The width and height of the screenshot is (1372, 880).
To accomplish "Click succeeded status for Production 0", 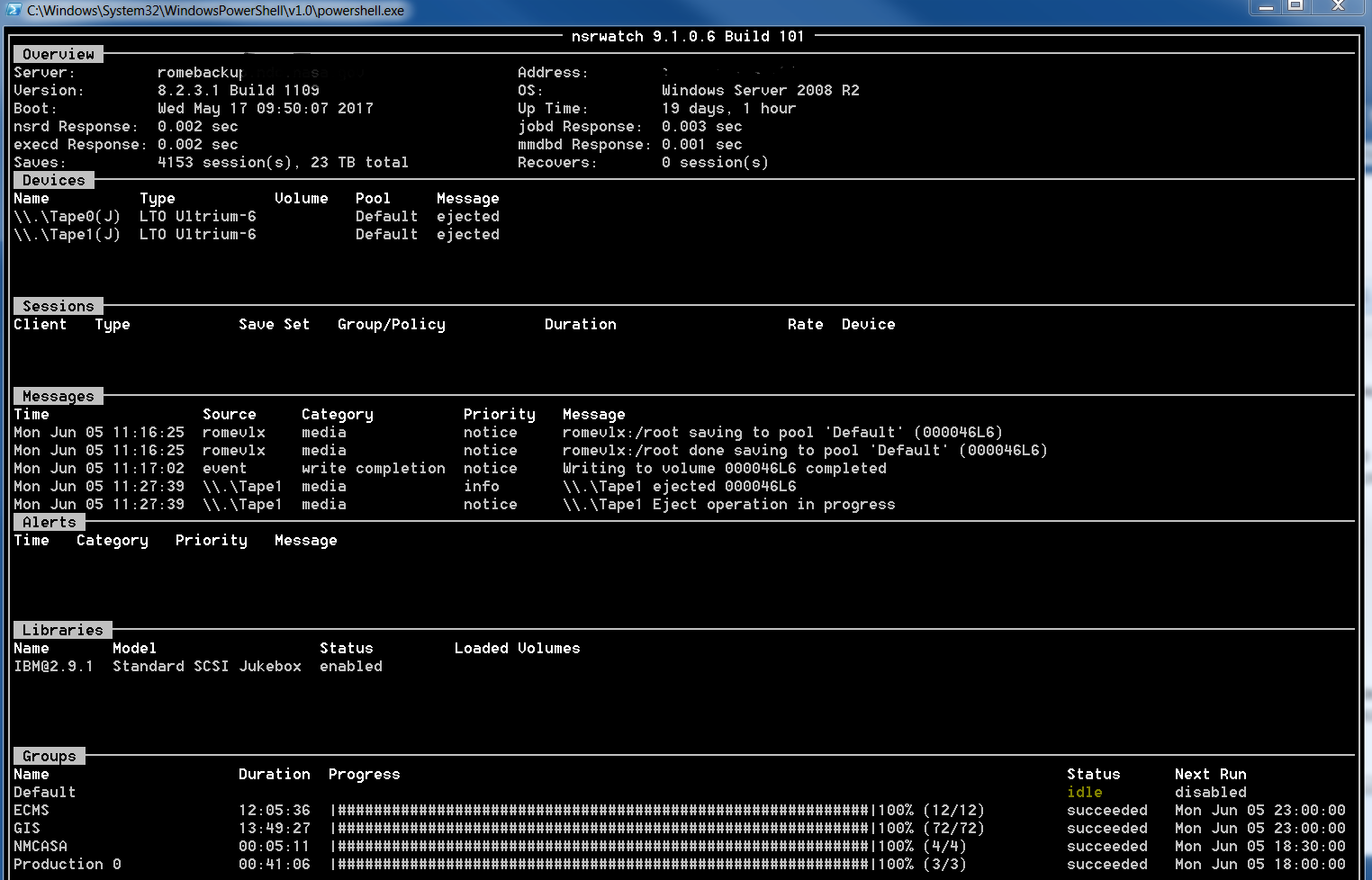I will click(x=1107, y=864).
